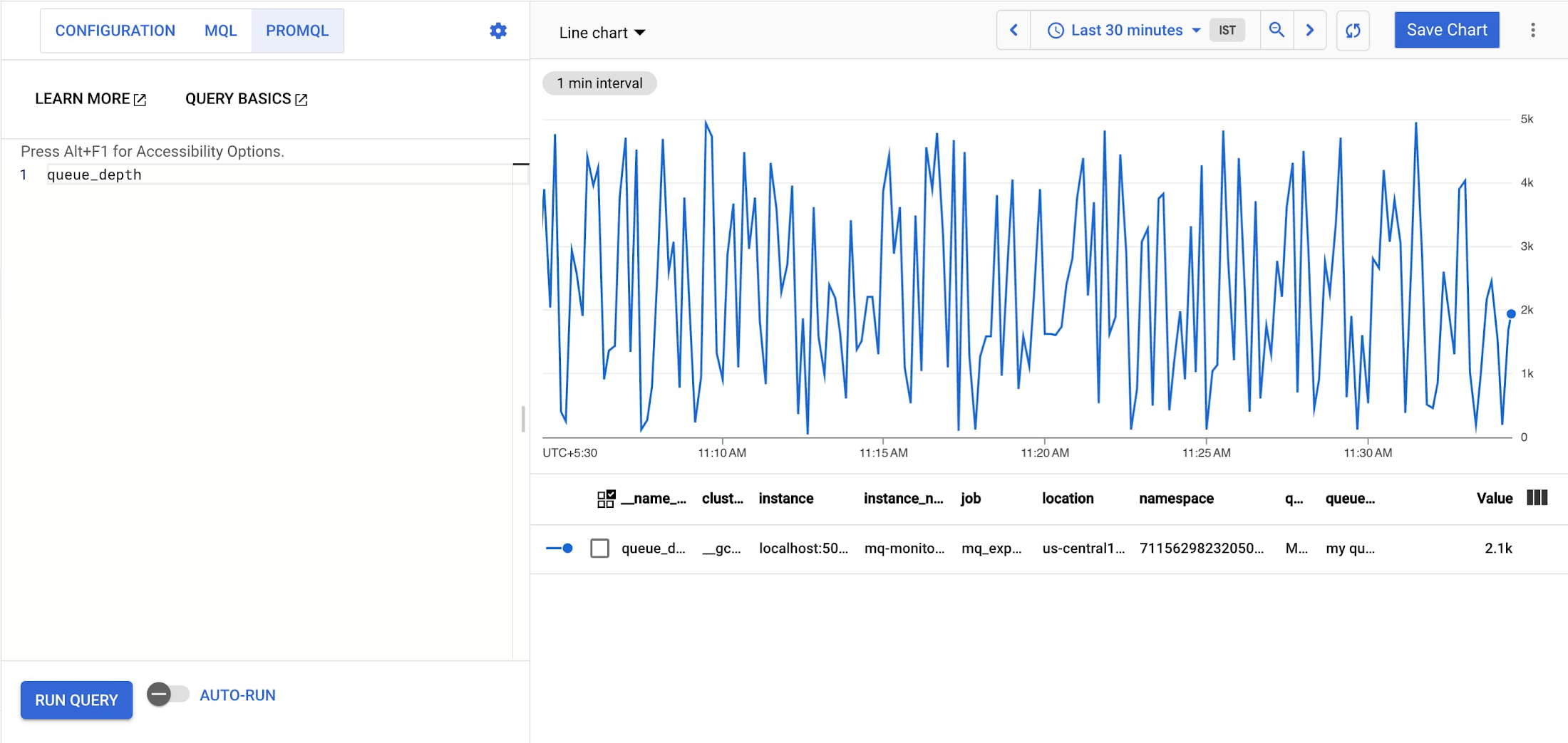Click the q... column header

click(1294, 499)
